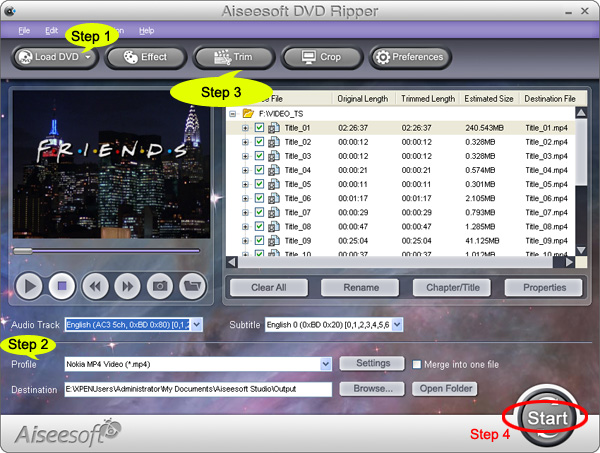Expand Title_04 tree node
The height and width of the screenshot is (453, 600).
click(245, 170)
